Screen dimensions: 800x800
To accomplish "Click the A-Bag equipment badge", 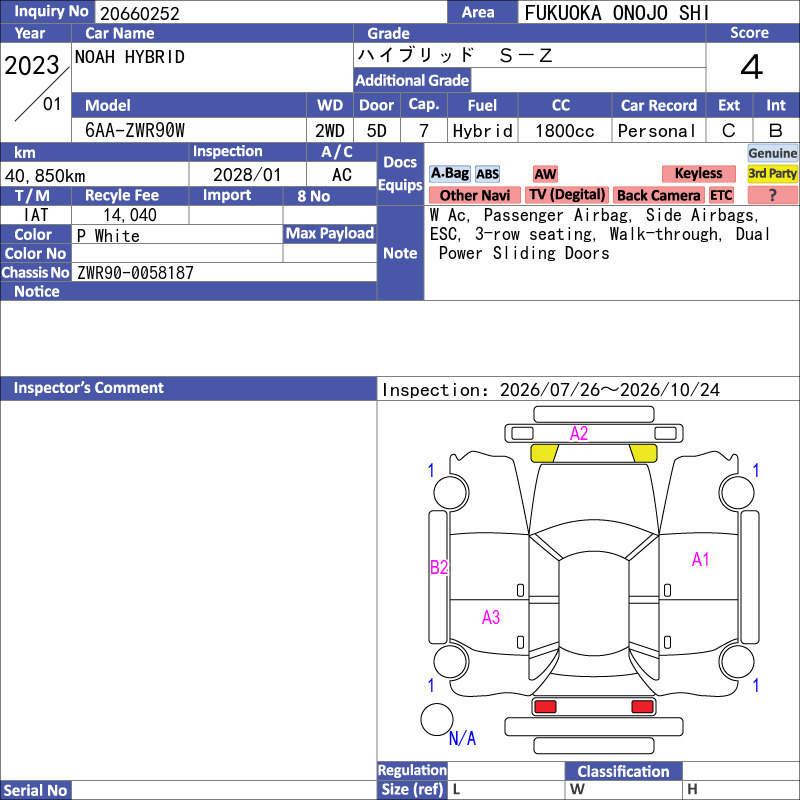I will [449, 174].
